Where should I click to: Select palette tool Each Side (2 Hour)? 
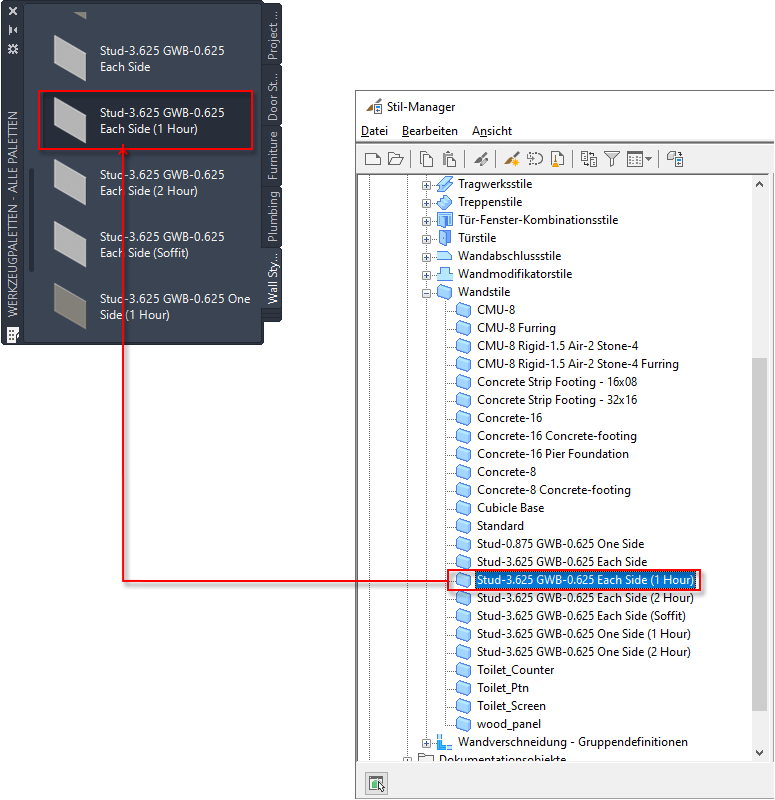click(x=144, y=183)
